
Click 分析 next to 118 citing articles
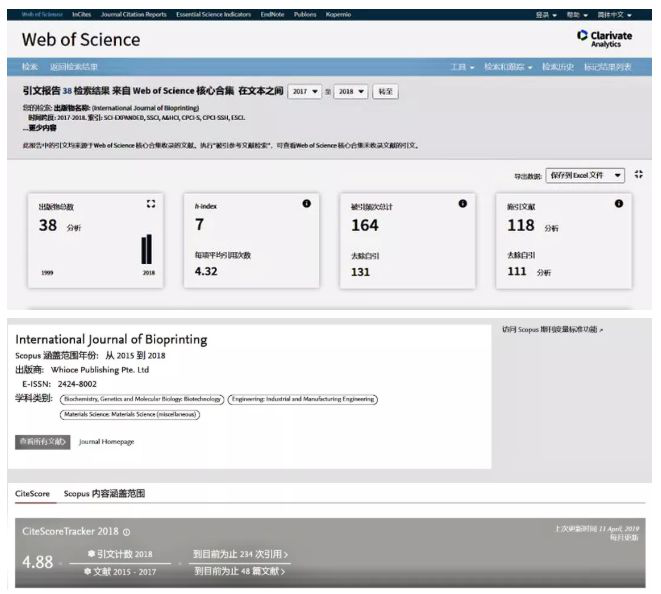(551, 228)
